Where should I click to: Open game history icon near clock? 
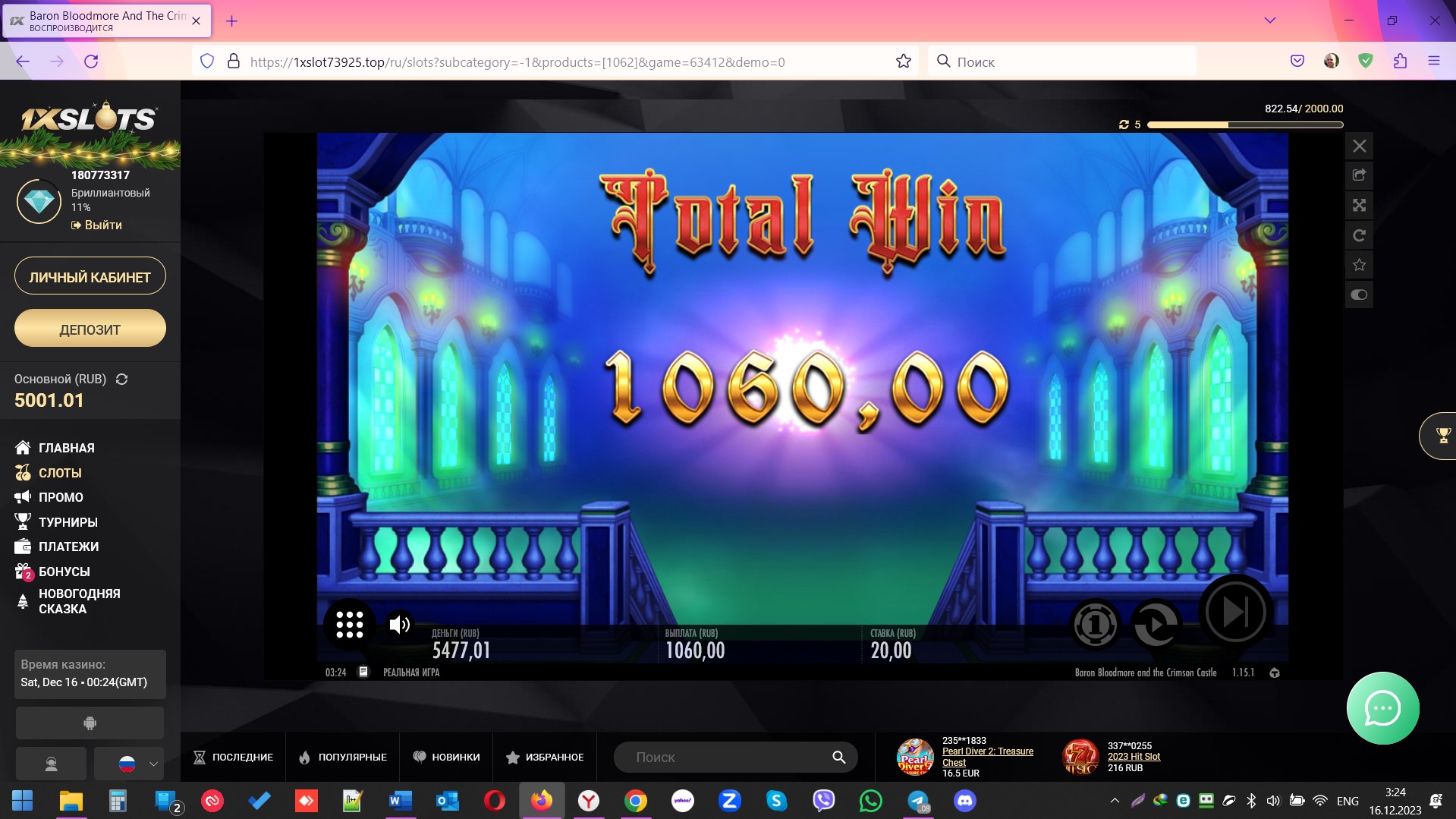[363, 672]
